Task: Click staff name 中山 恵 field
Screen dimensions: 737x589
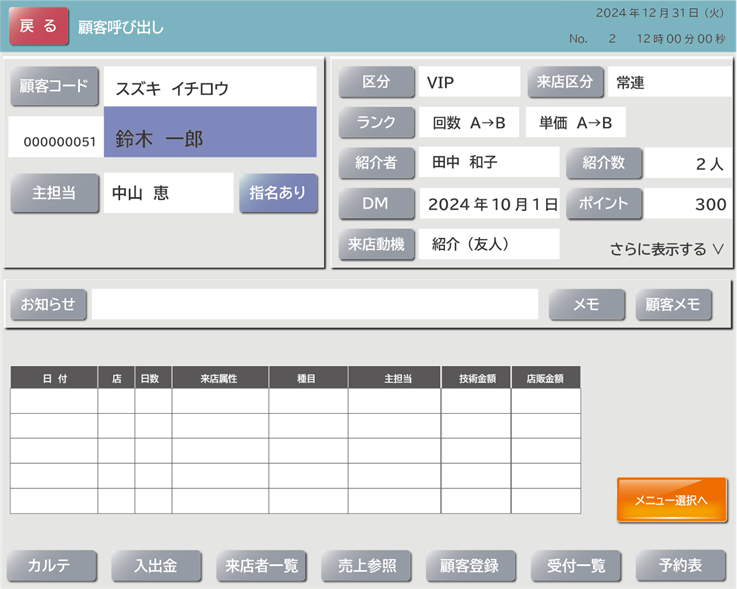Action: click(168, 193)
